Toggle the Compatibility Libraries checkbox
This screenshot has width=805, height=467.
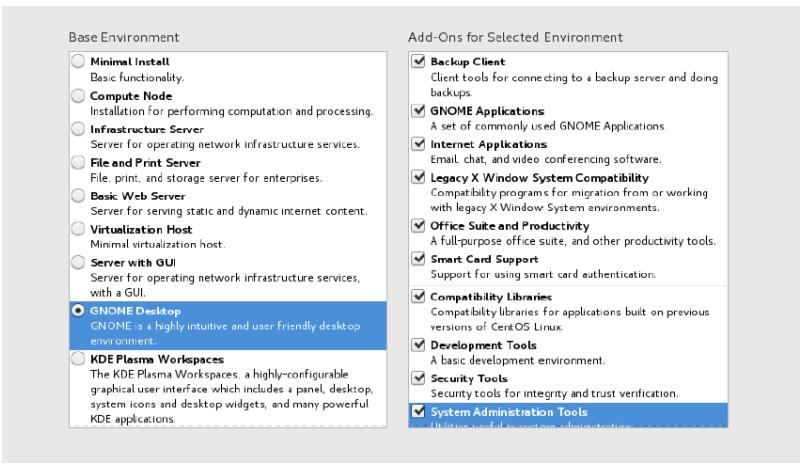pos(419,297)
